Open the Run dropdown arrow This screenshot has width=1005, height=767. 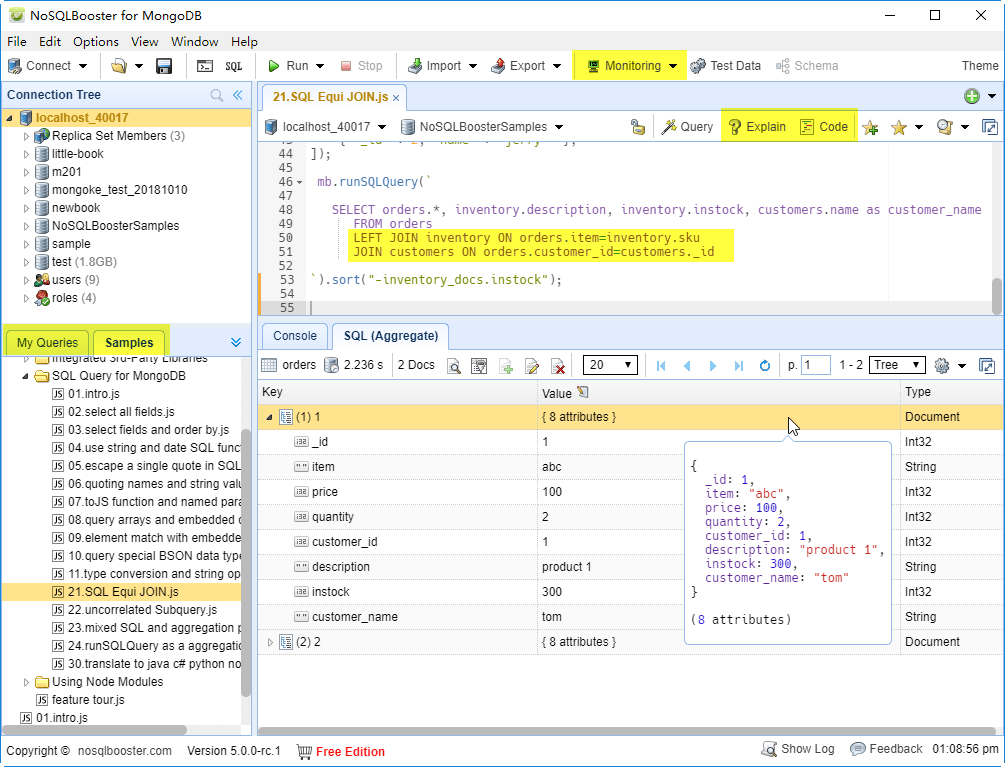tap(320, 66)
